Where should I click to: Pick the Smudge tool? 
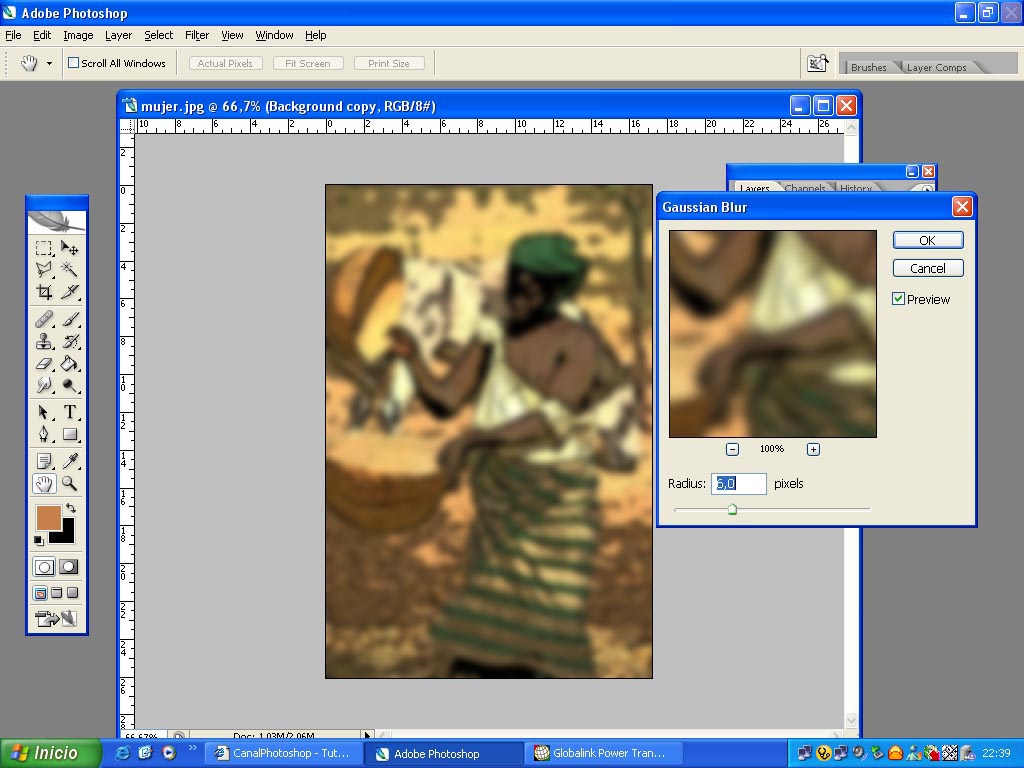pos(44,385)
